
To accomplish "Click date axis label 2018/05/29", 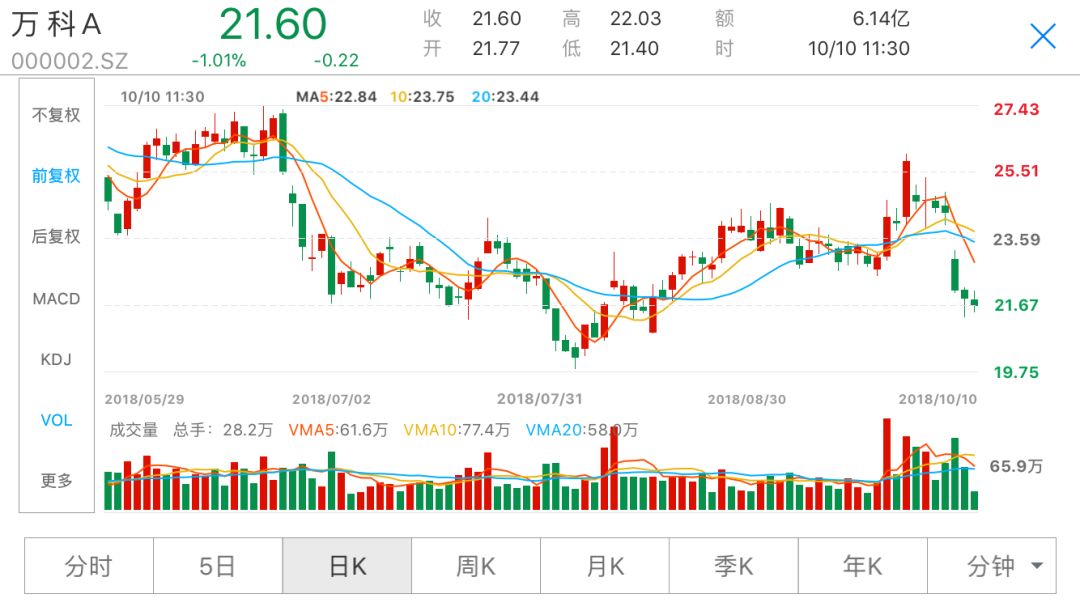I will [x=145, y=399].
